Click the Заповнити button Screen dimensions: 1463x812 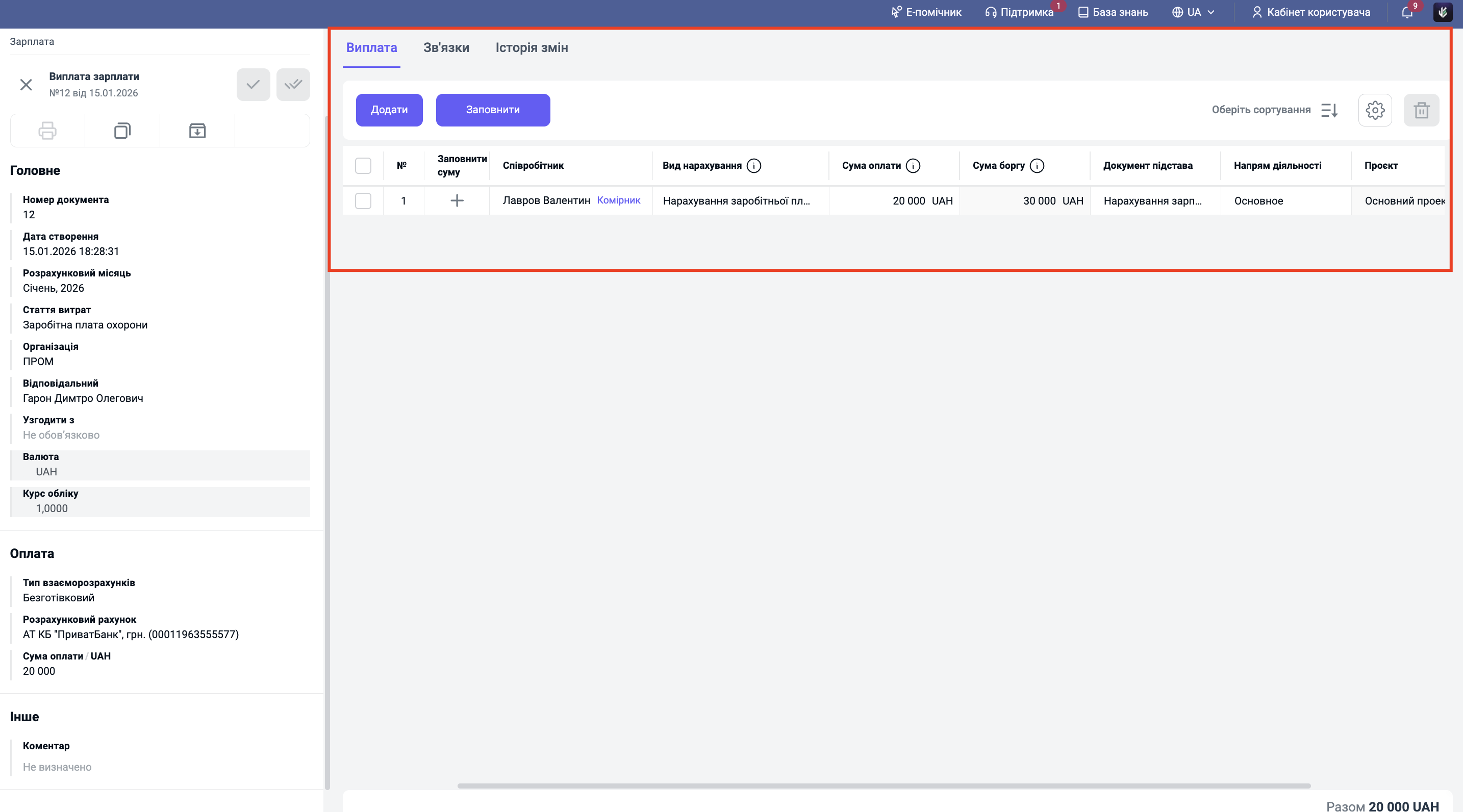(492, 110)
